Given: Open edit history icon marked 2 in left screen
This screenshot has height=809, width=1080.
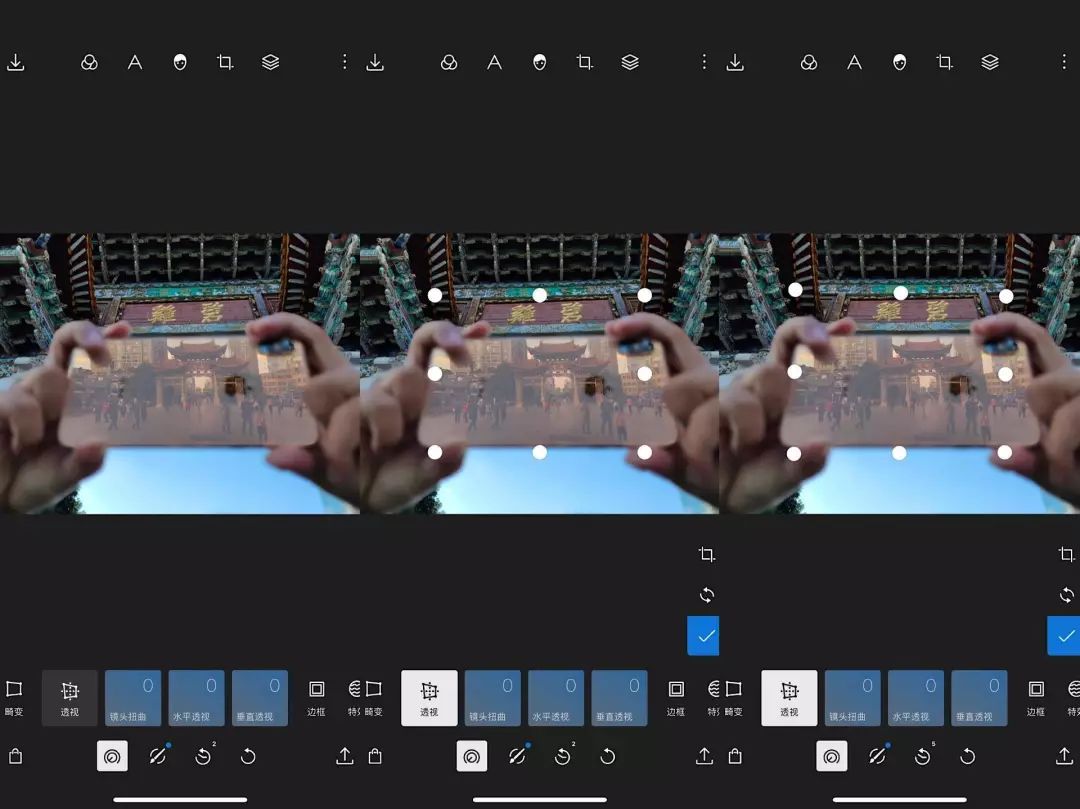Looking at the screenshot, I should point(204,756).
